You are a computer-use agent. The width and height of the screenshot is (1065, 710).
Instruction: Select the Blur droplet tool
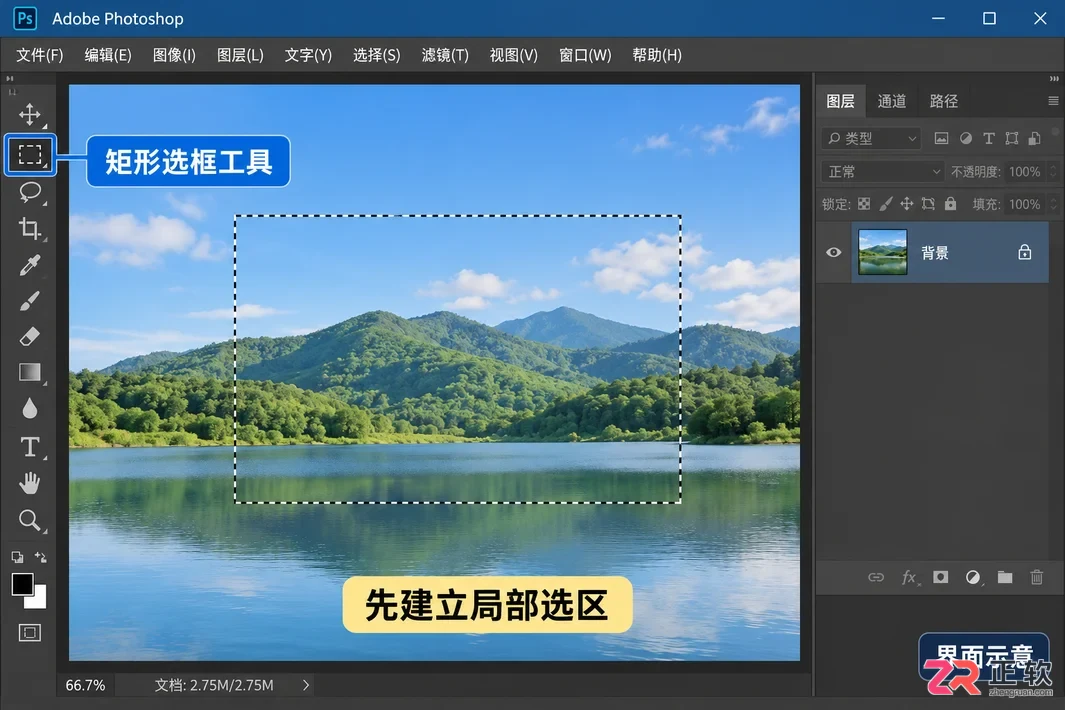click(x=29, y=408)
